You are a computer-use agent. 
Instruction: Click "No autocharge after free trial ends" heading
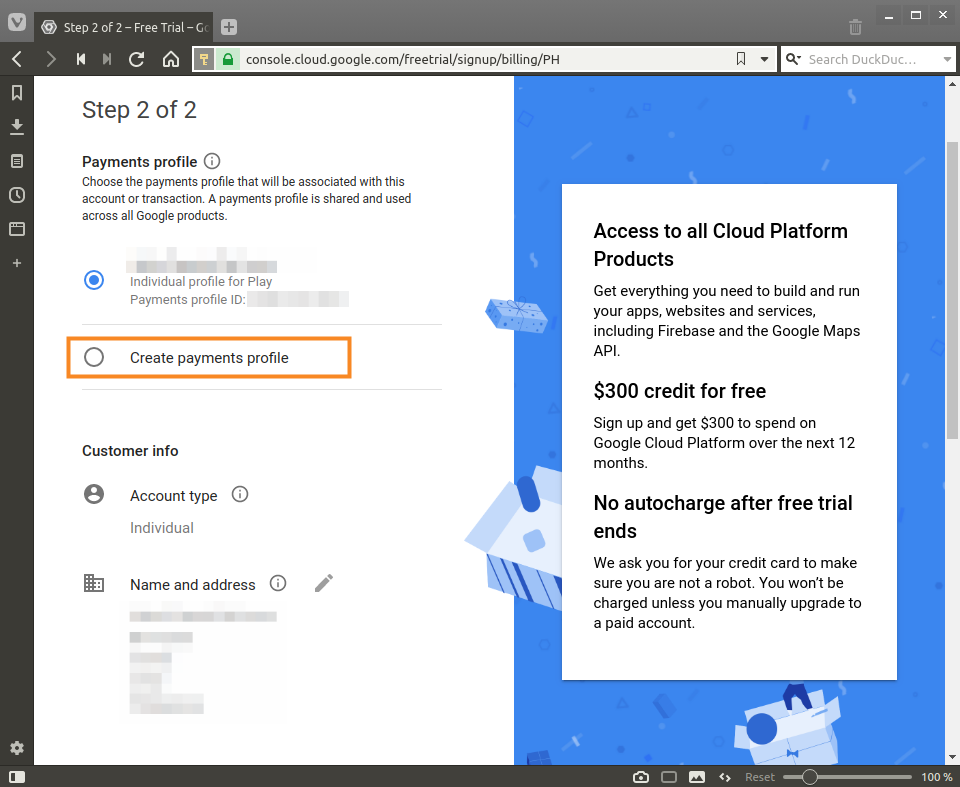(x=723, y=517)
